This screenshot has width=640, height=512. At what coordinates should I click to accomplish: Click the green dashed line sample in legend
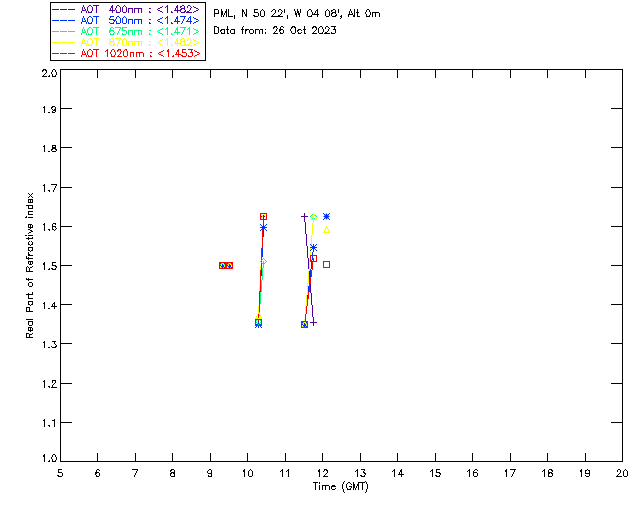[64, 31]
